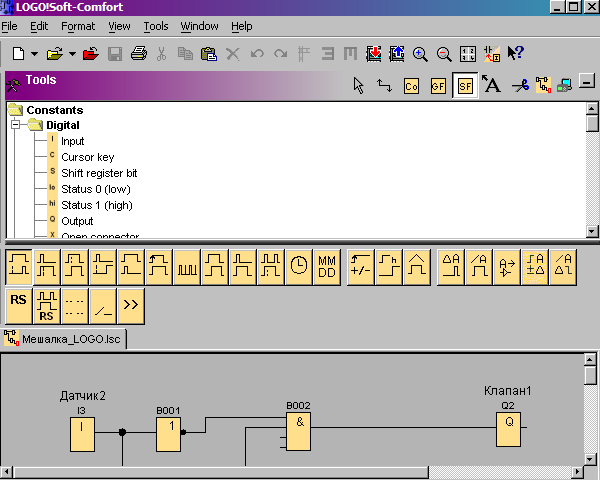Pick the Shift register >> block
The width and height of the screenshot is (600, 480).
click(x=131, y=306)
